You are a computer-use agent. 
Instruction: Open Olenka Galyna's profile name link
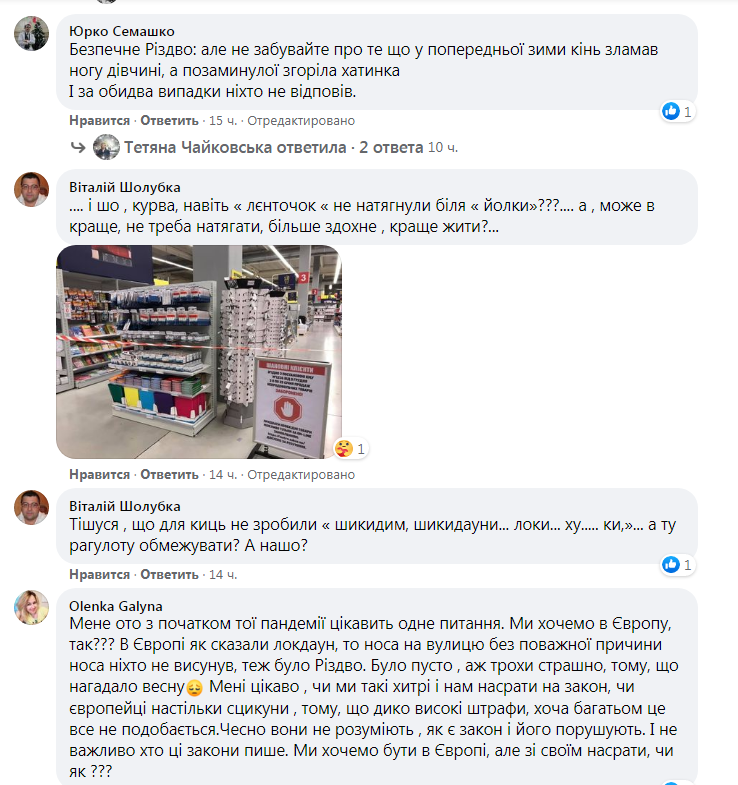coord(116,606)
